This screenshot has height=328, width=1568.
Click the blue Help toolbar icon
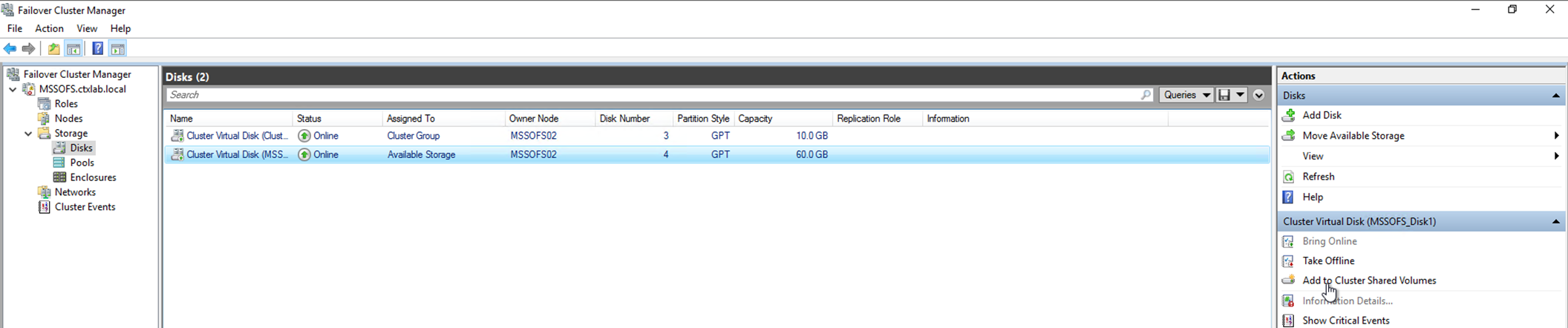coord(97,49)
